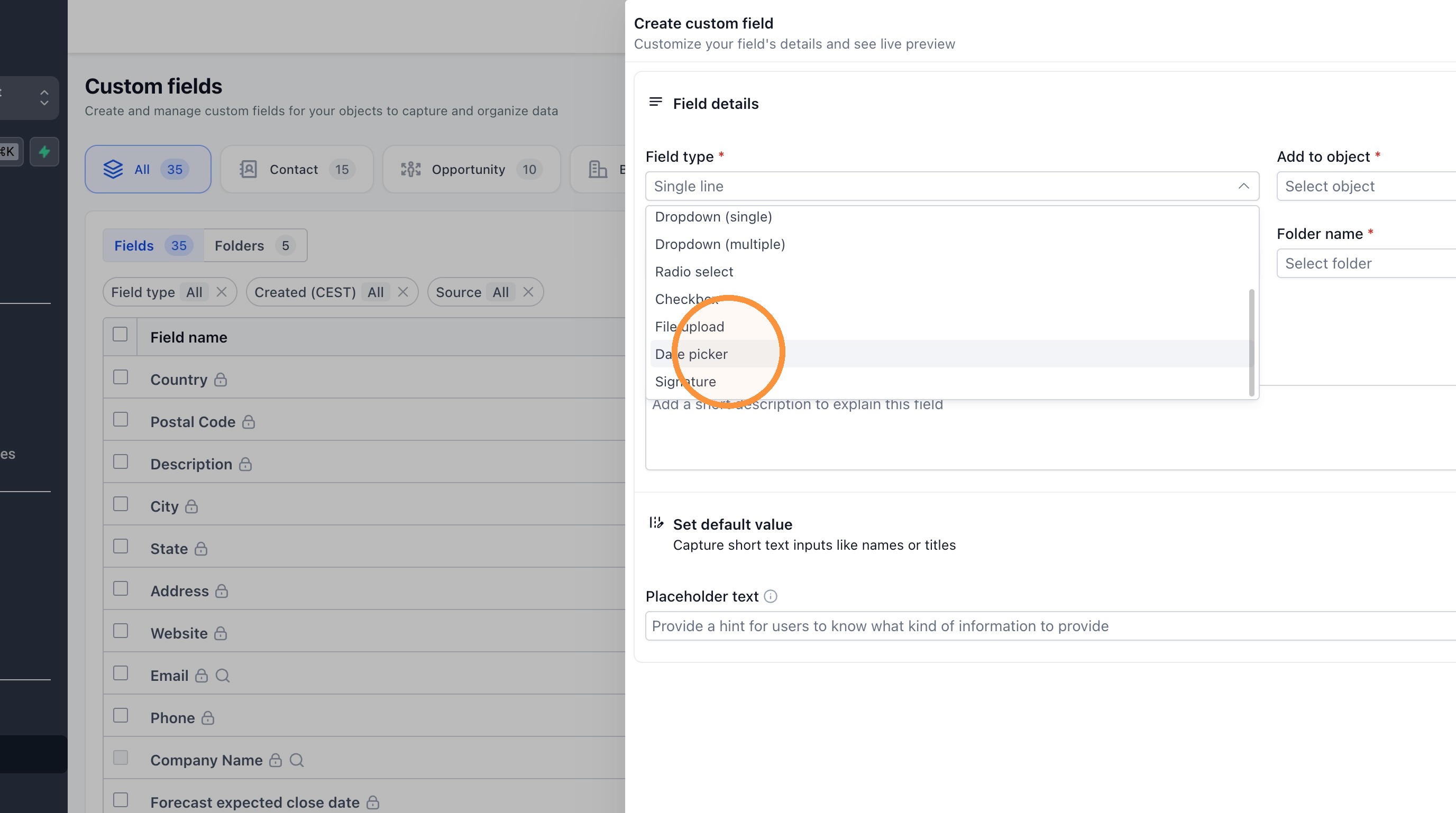Check the Postal Code row checkbox
The image size is (1456, 813).
[x=121, y=420]
